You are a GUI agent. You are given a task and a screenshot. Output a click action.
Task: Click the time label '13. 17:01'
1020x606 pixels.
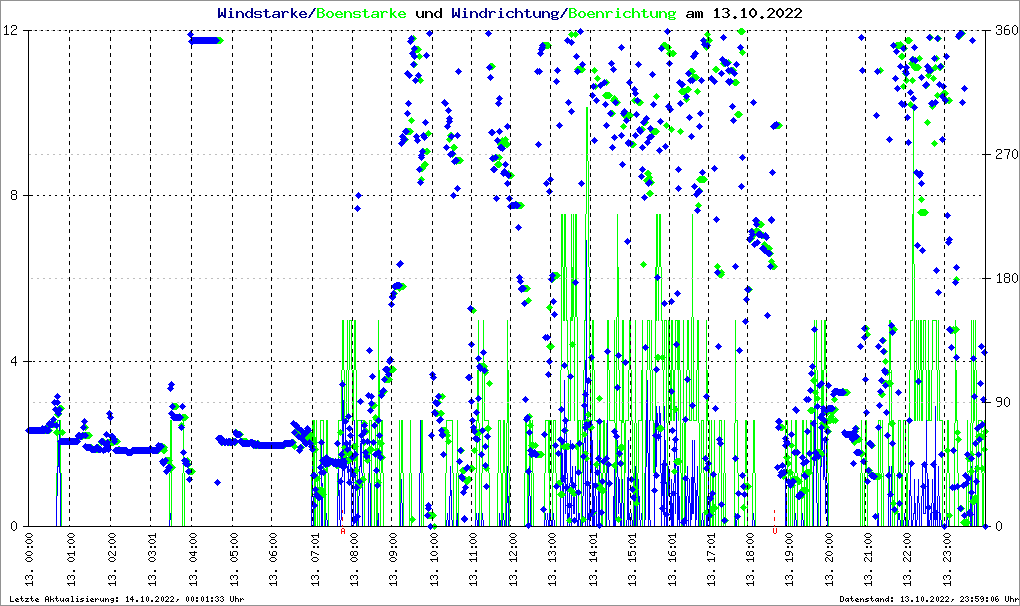(x=711, y=559)
